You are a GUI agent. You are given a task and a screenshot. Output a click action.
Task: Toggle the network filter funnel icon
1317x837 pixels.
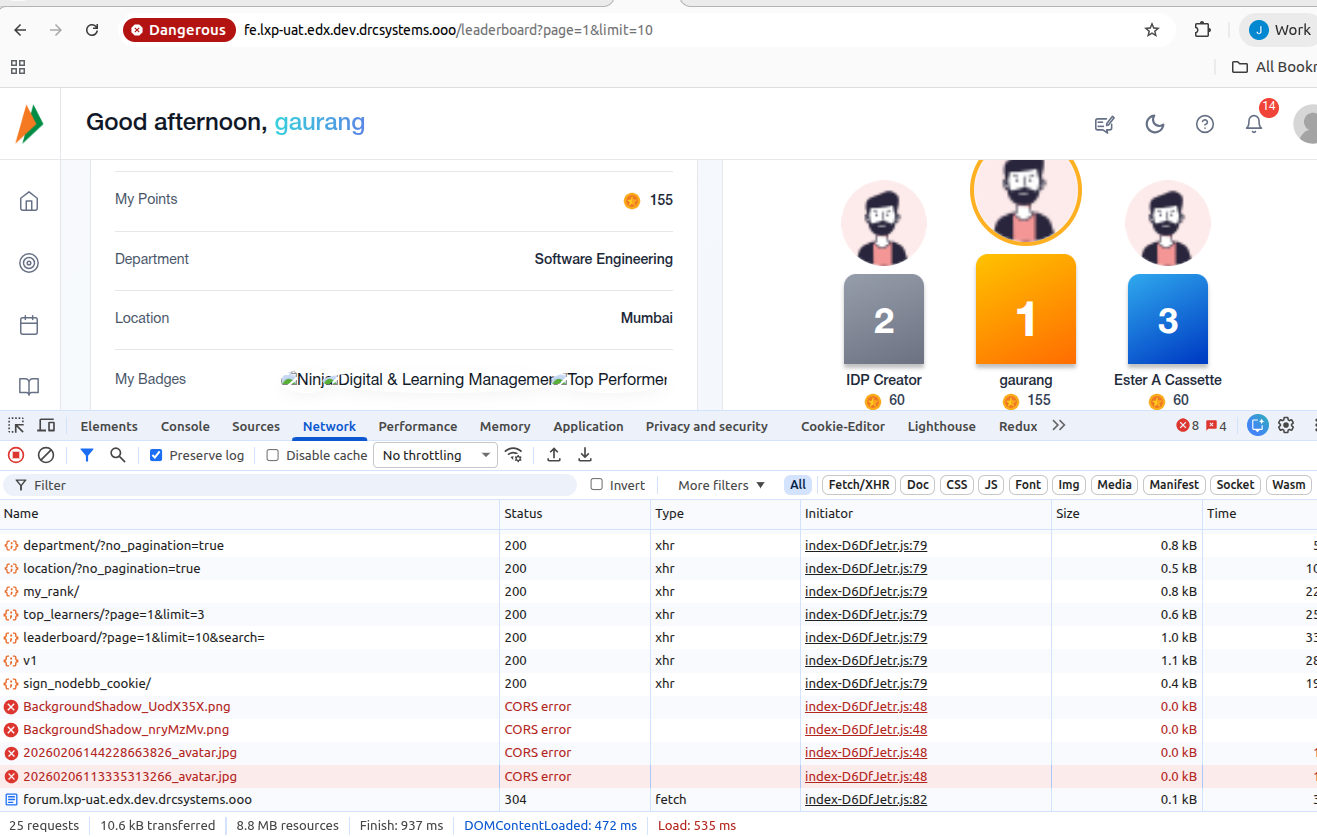point(87,455)
